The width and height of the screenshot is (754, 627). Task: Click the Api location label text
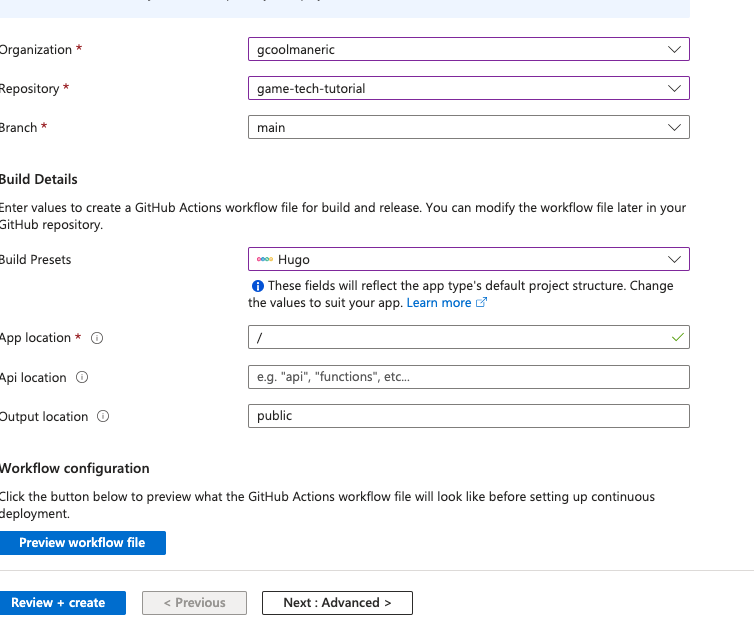pyautogui.click(x=33, y=378)
